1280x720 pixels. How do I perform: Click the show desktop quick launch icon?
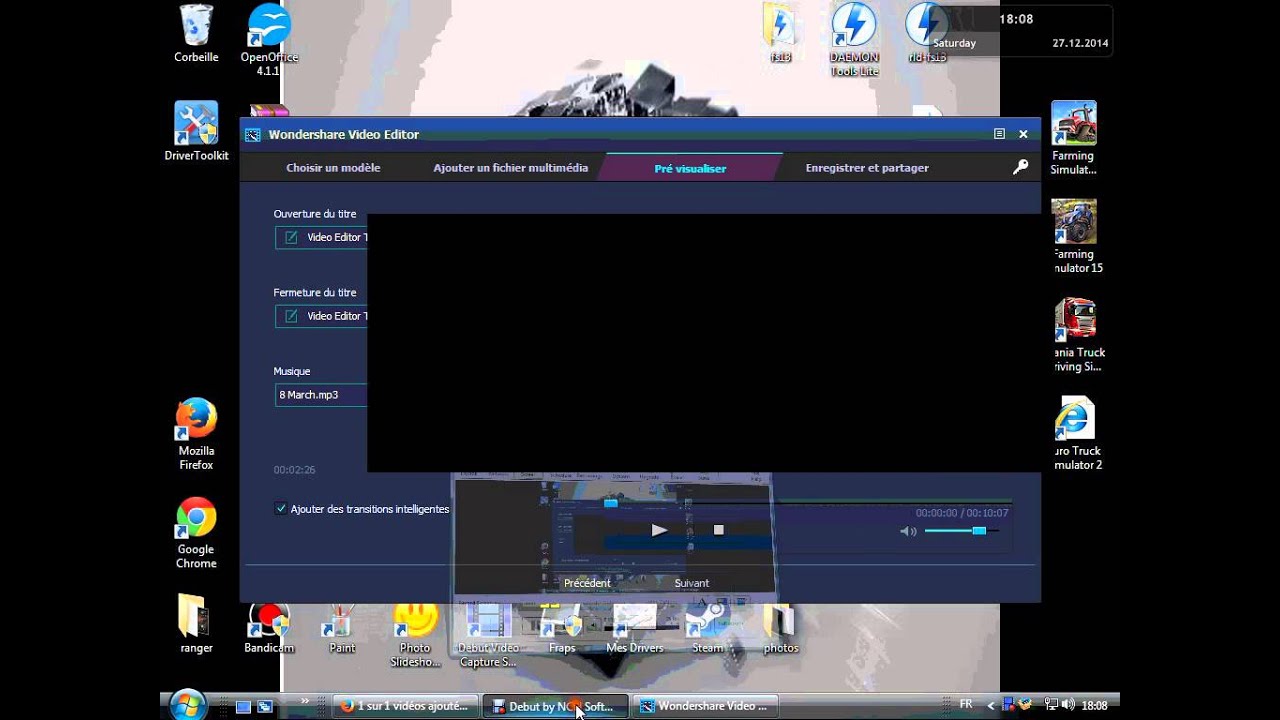point(243,706)
